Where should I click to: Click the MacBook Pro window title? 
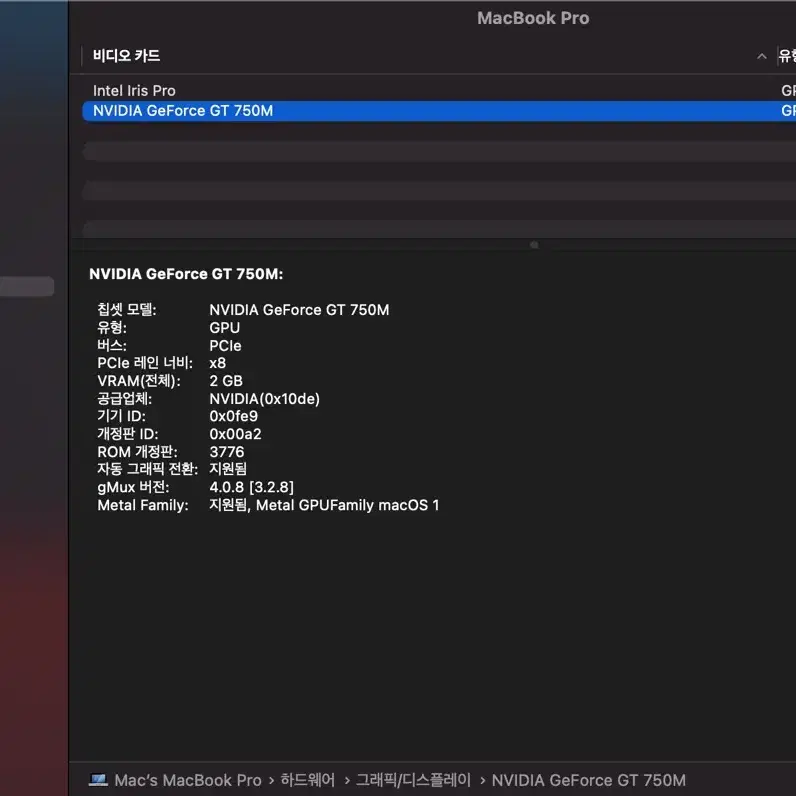pos(533,18)
